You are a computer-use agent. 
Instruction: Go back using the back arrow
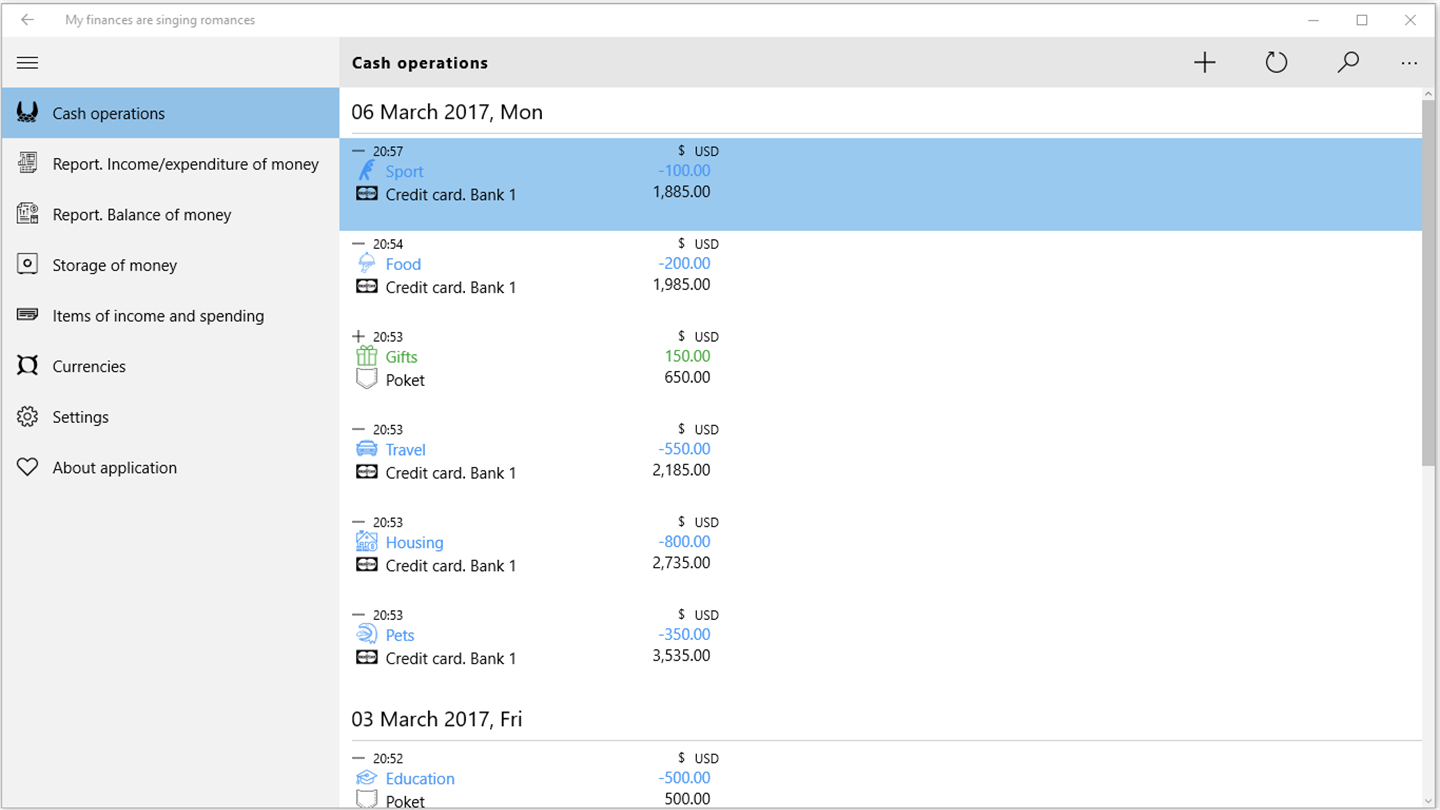pyautogui.click(x=28, y=20)
